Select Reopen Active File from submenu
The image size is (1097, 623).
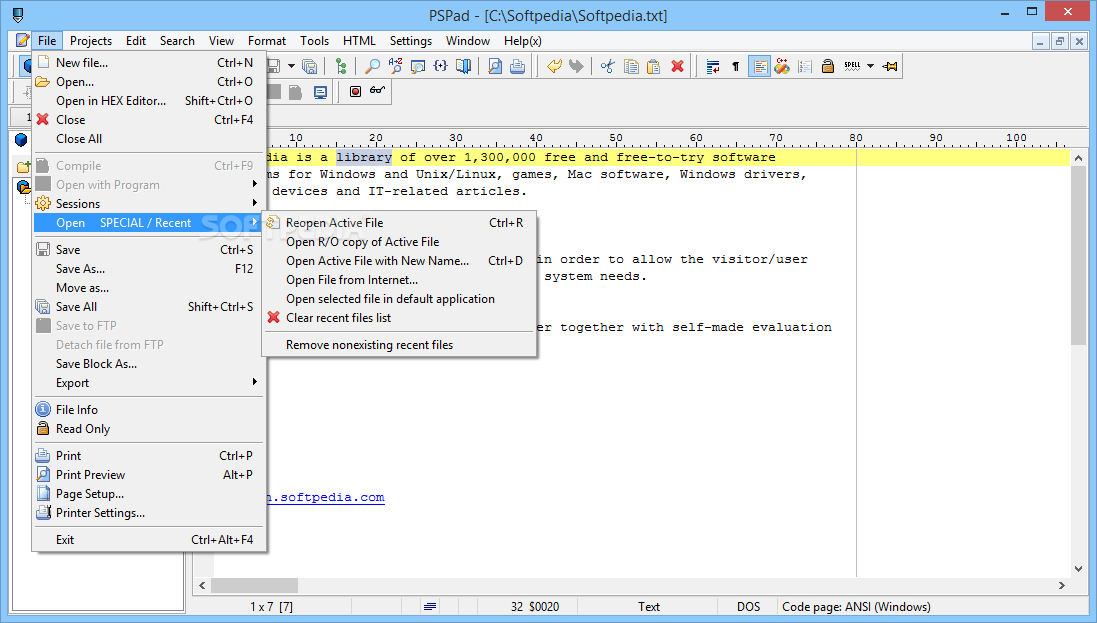[x=399, y=223]
